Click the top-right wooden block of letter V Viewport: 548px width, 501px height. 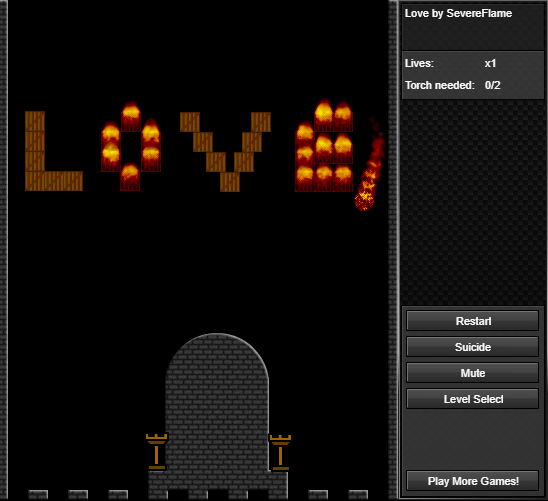[261, 122]
